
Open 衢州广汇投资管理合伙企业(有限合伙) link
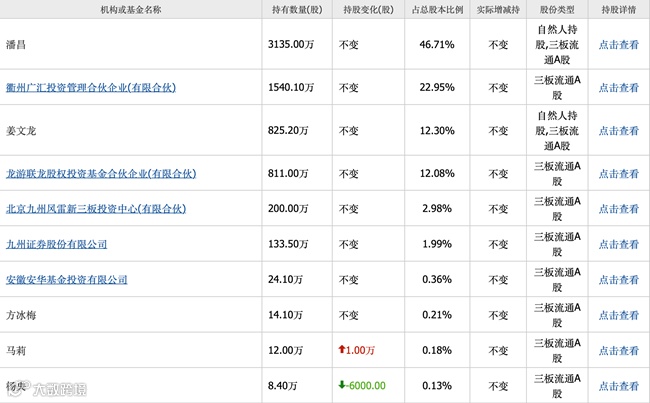(x=91, y=87)
